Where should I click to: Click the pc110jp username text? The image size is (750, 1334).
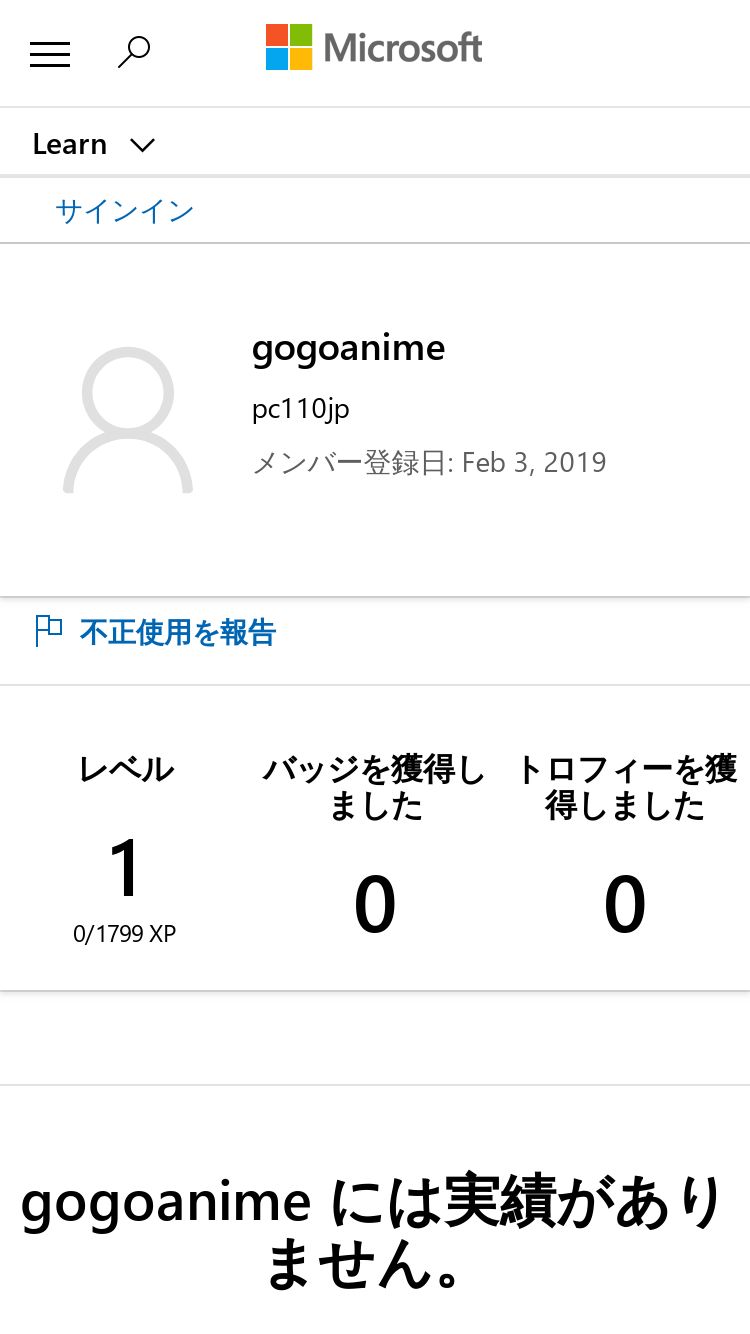tap(301, 409)
